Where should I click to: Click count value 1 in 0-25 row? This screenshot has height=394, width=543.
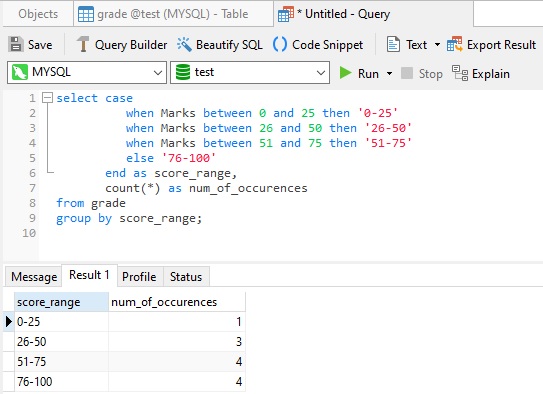[x=177, y=322]
